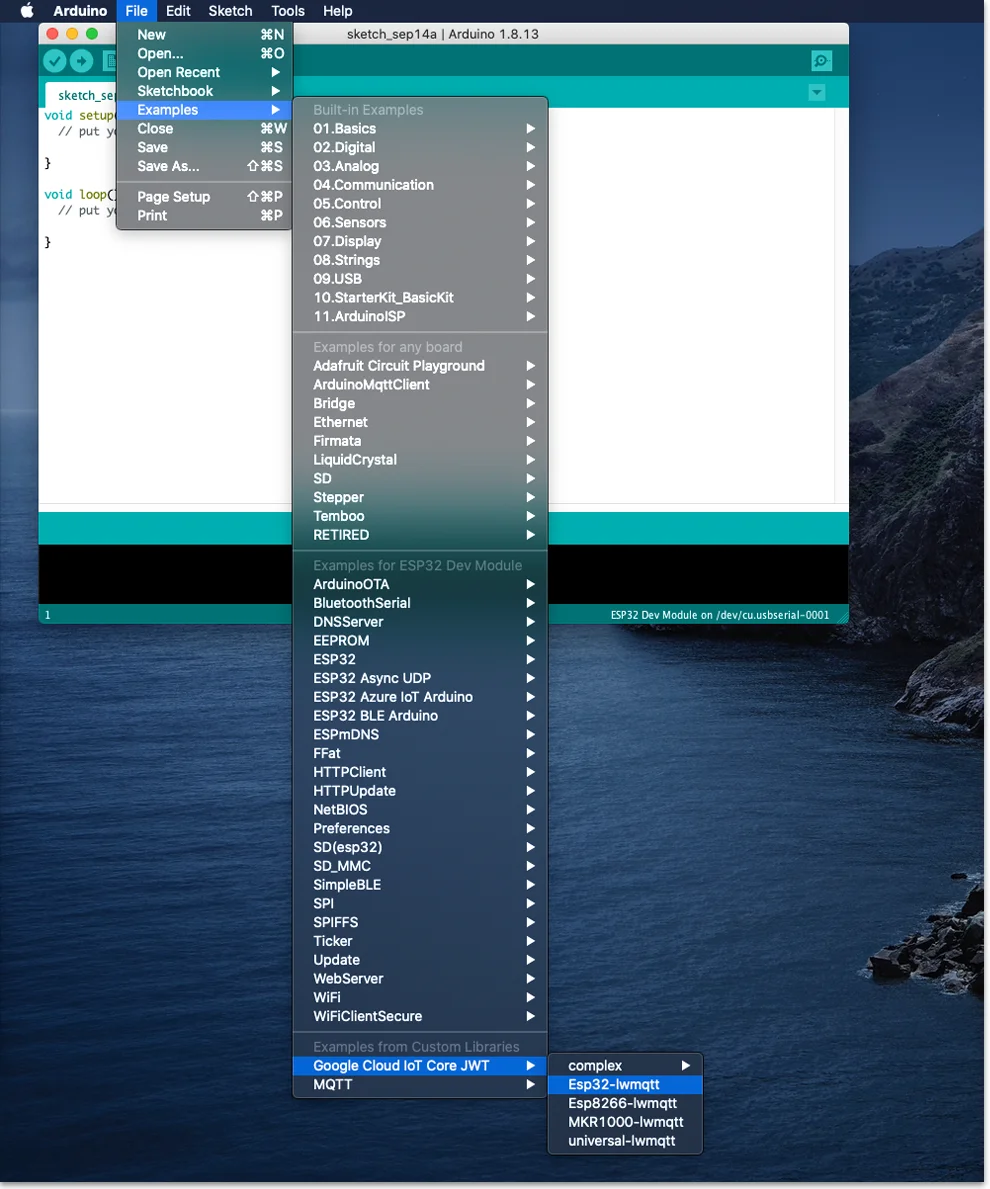
Task: Open the Stepper examples entry
Action: (420, 497)
